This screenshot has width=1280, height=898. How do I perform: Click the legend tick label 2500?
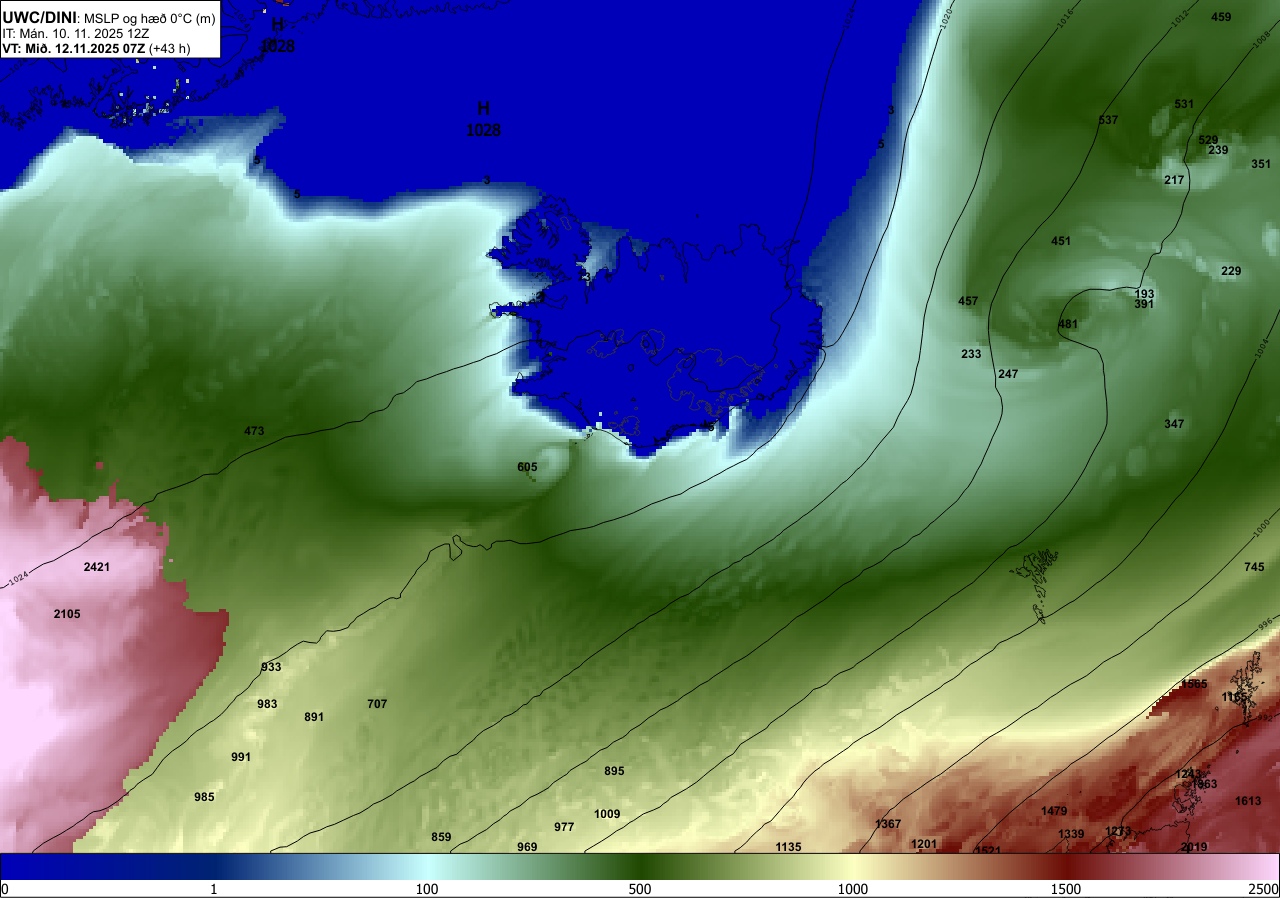pyautogui.click(x=1265, y=889)
